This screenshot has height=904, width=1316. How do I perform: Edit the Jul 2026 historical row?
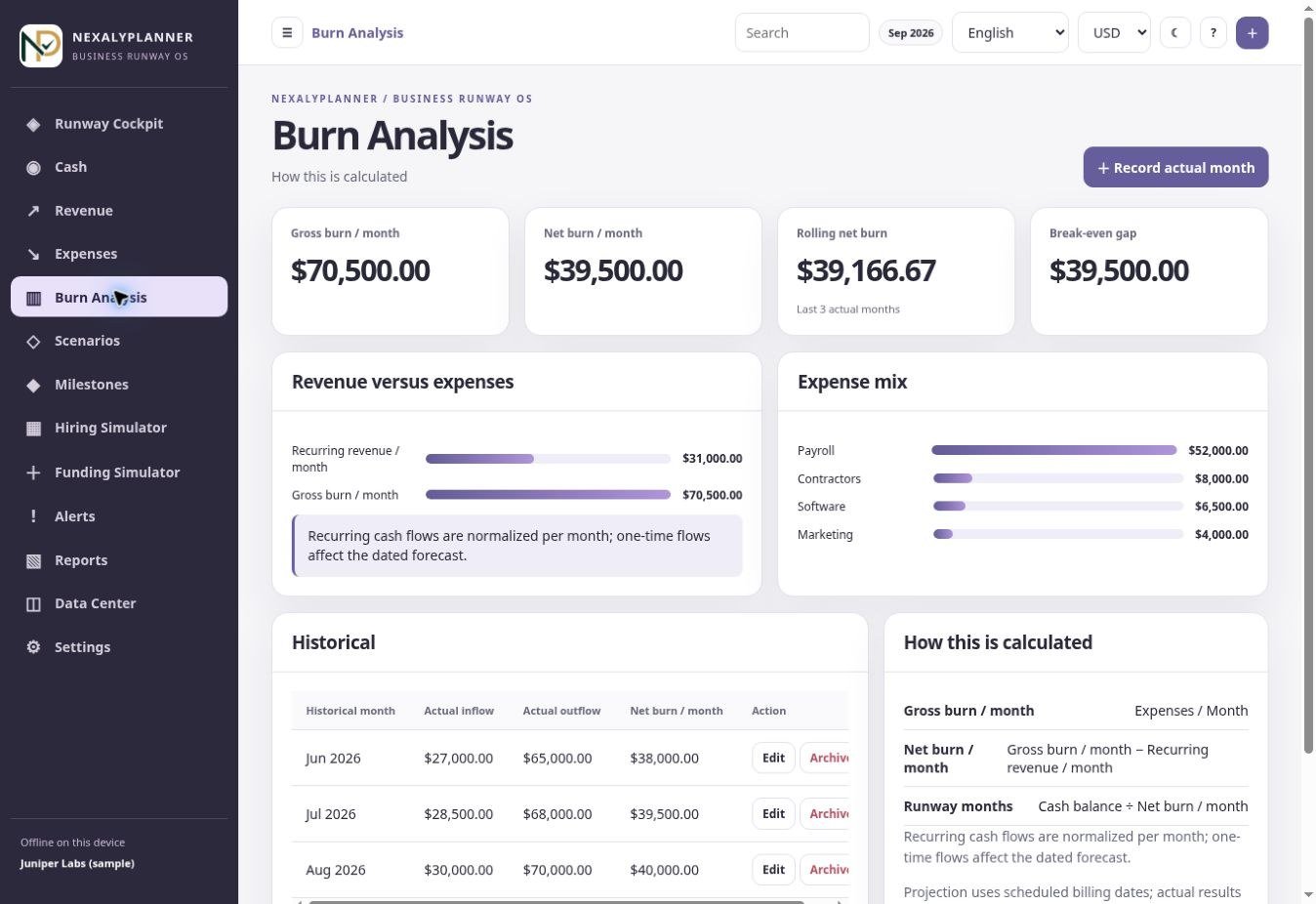click(773, 813)
